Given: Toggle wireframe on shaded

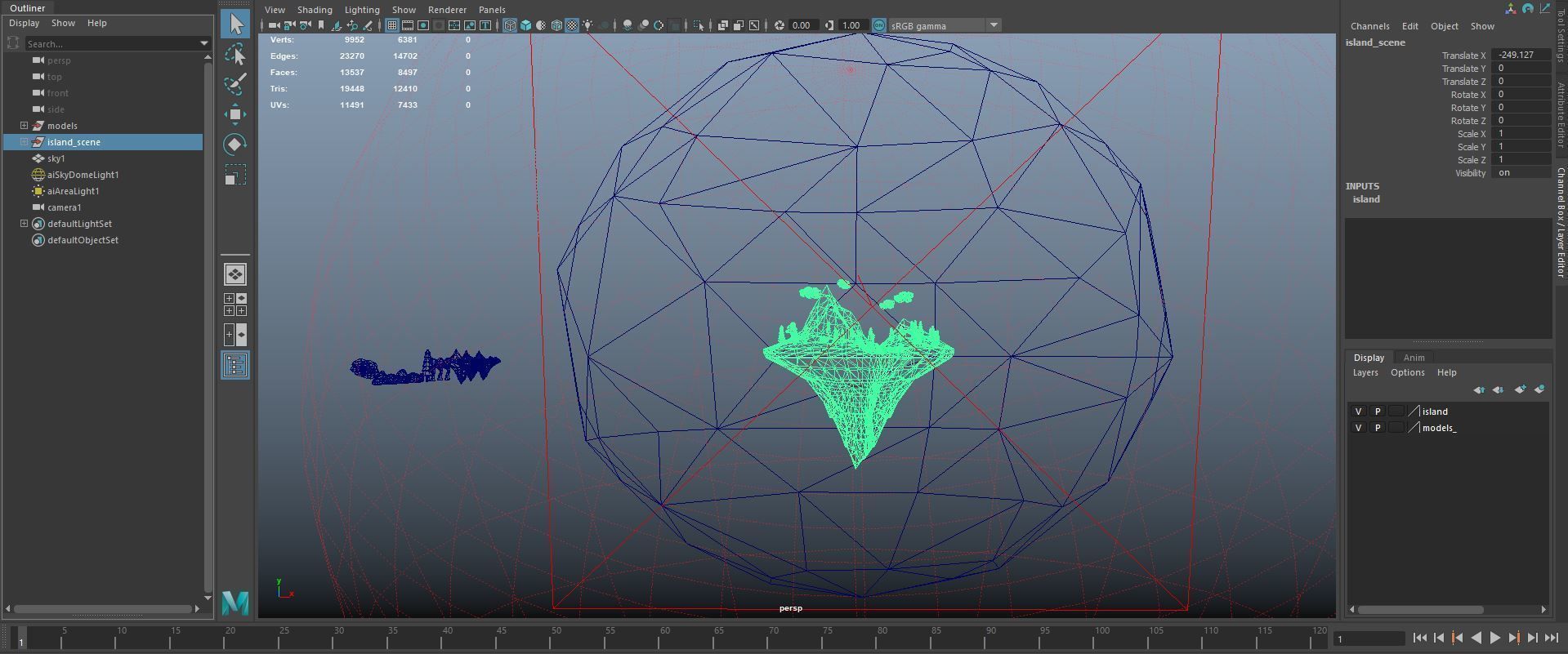Looking at the screenshot, I should pyautogui.click(x=556, y=25).
